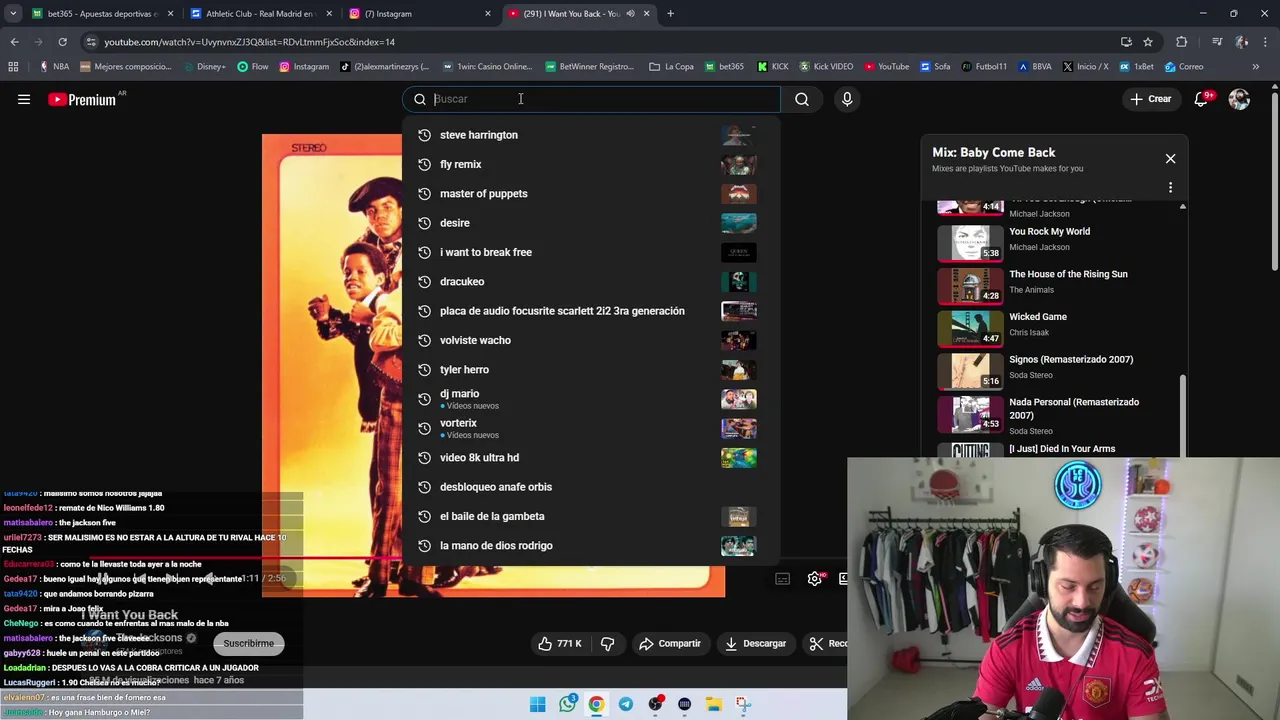
Task: Open the NBA bookmark
Action: click(x=54, y=67)
